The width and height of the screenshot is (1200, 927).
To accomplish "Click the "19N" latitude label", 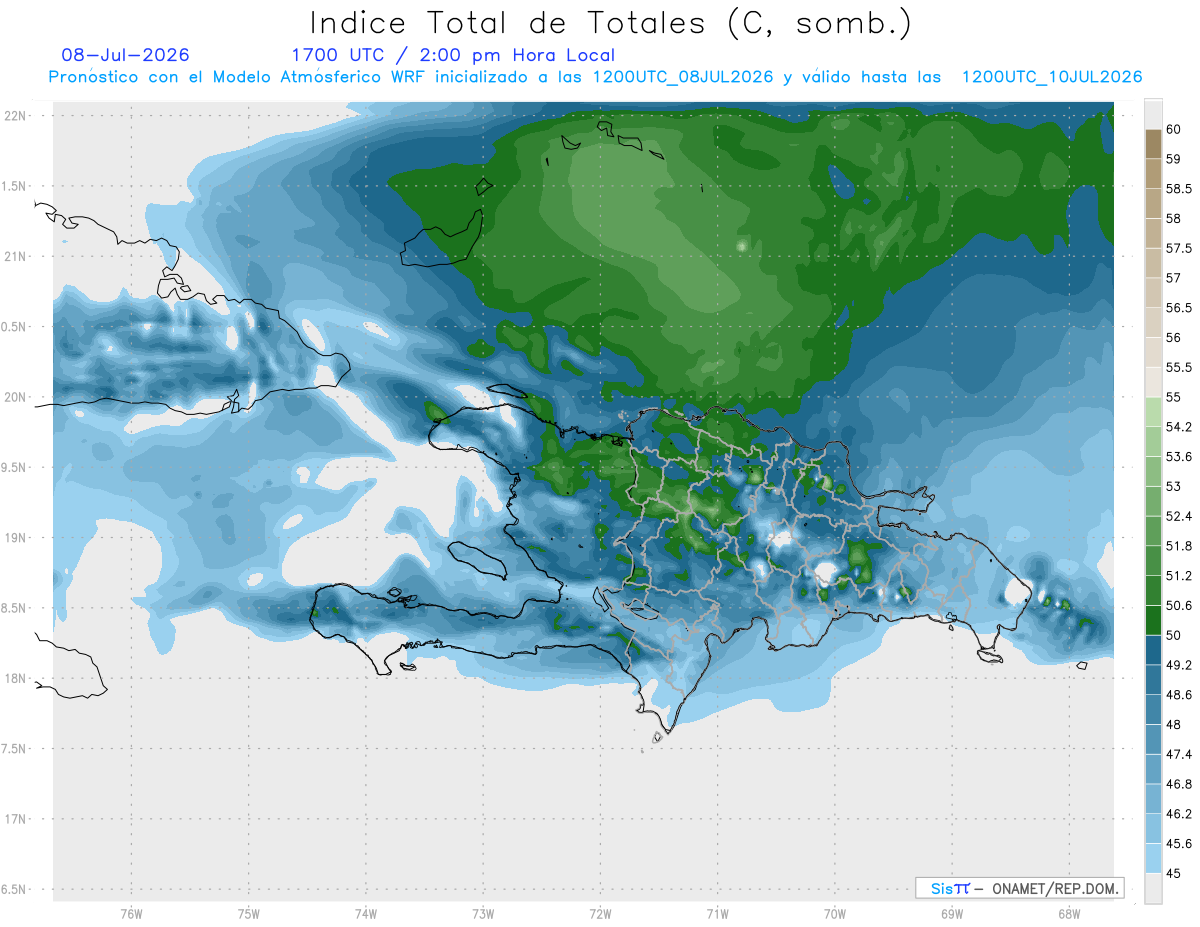I will pos(15,537).
